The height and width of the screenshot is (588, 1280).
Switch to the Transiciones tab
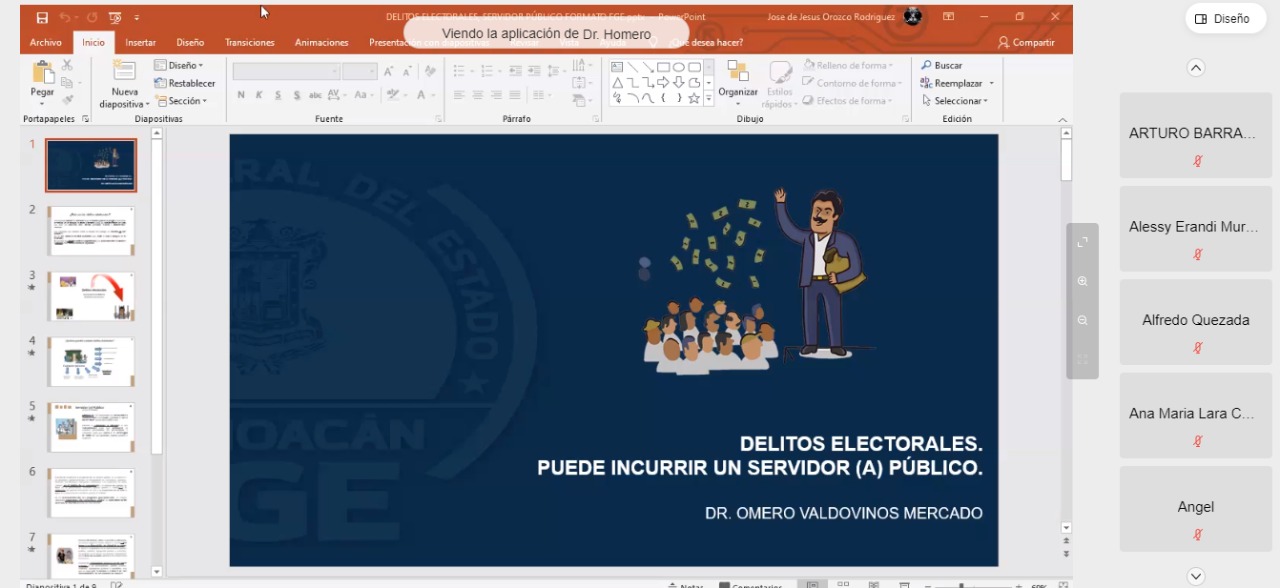pos(249,43)
